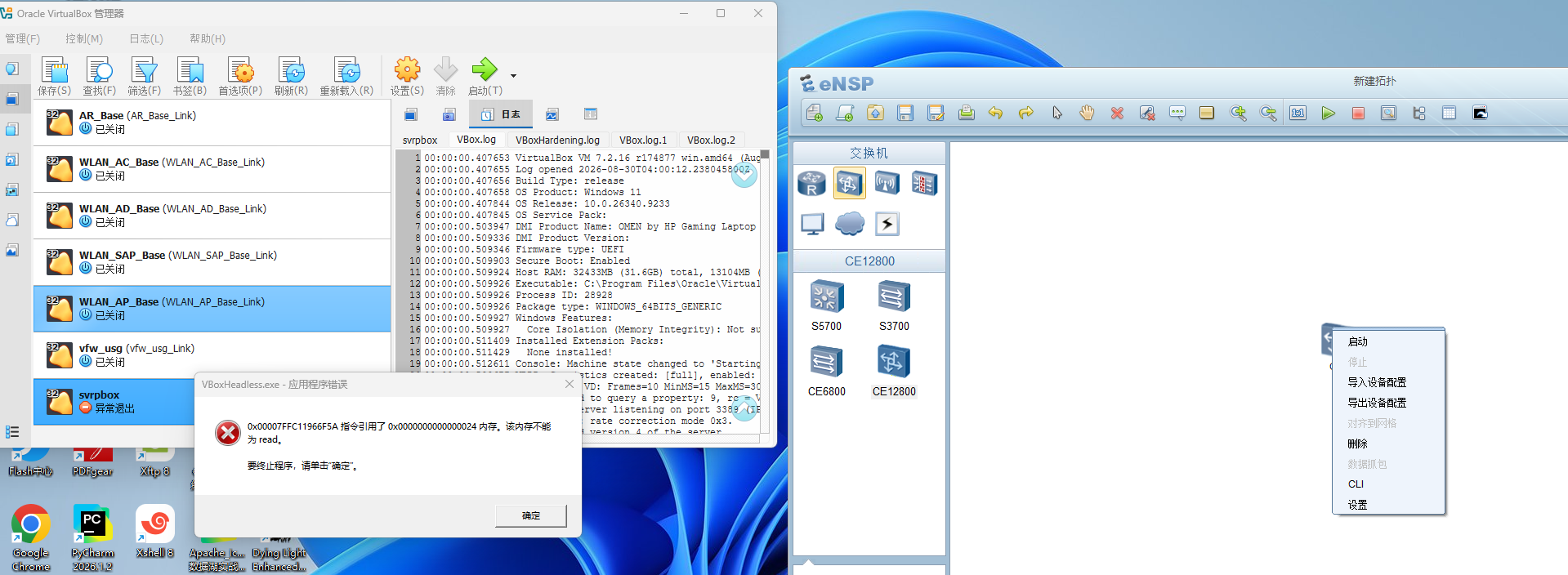Pick the S5700 switch device

826,305
